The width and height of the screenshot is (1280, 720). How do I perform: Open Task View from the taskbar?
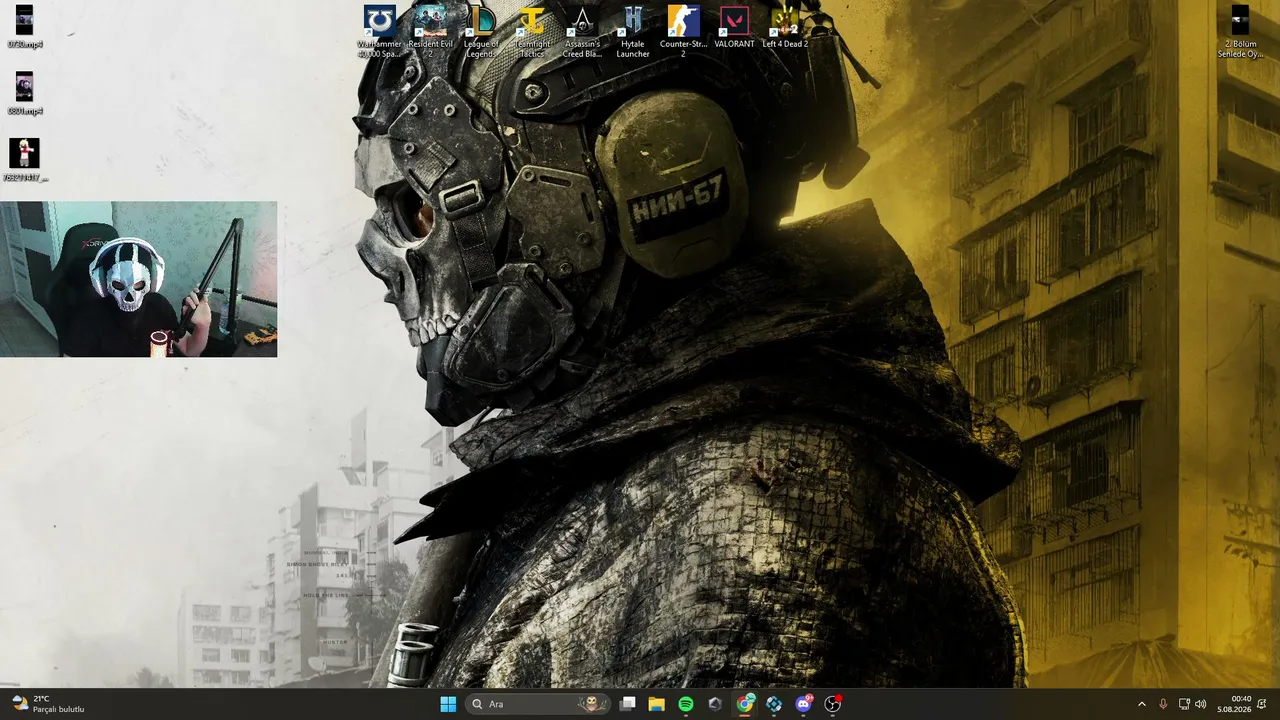[x=628, y=704]
